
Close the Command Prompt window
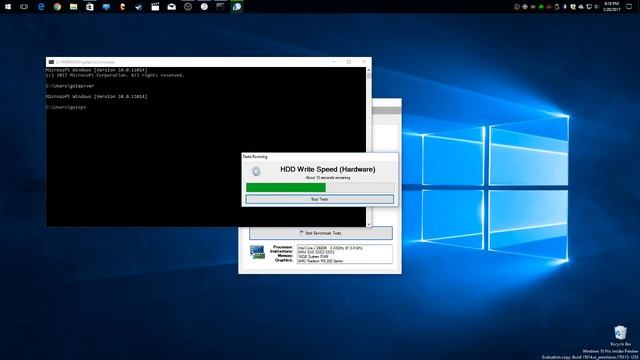point(364,62)
